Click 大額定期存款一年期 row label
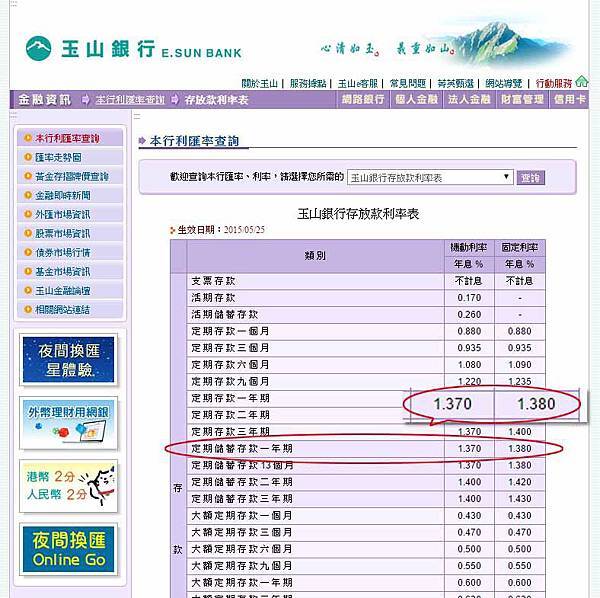 coord(242,583)
